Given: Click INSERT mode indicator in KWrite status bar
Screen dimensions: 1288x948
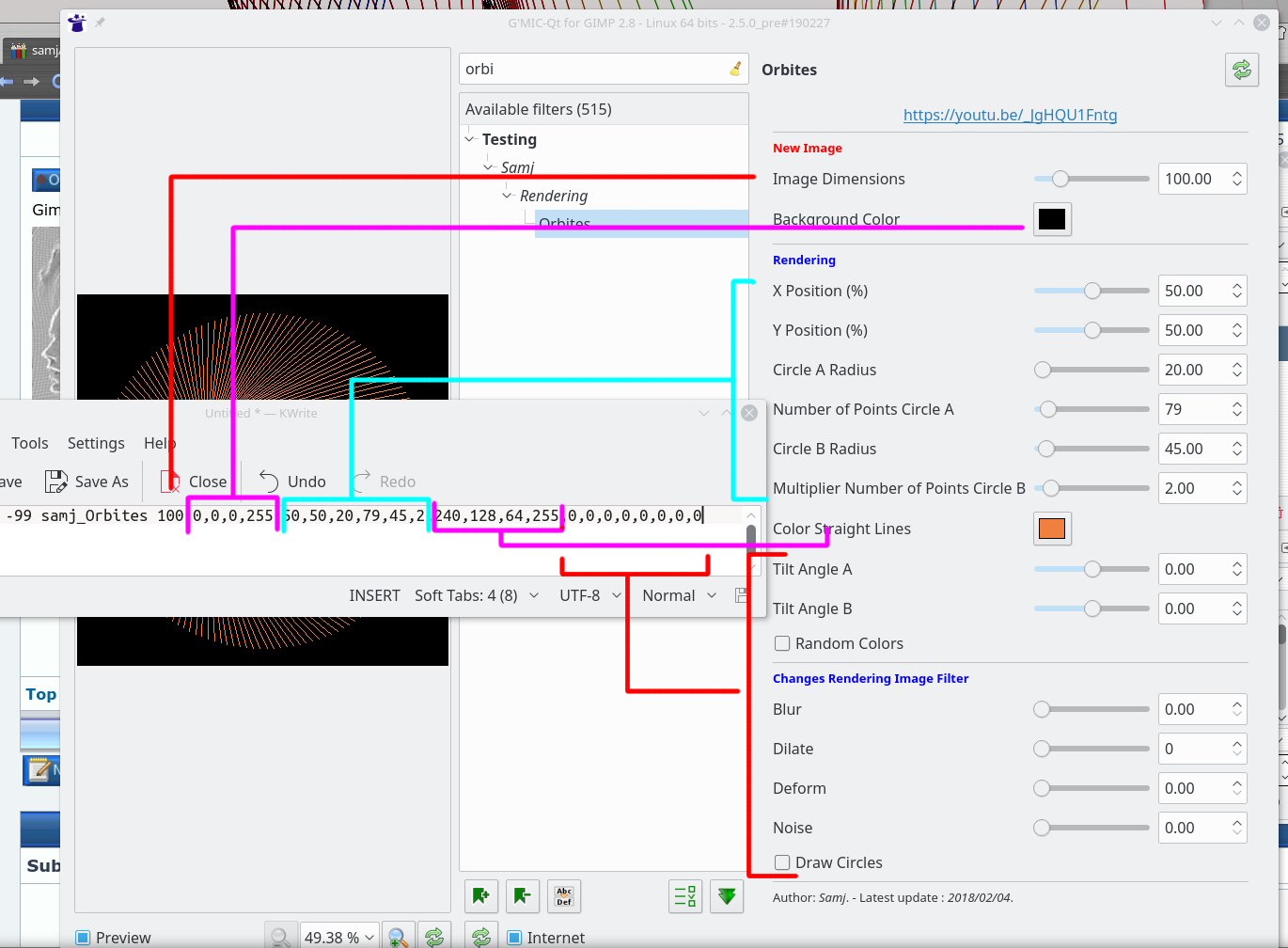Looking at the screenshot, I should click(x=374, y=595).
